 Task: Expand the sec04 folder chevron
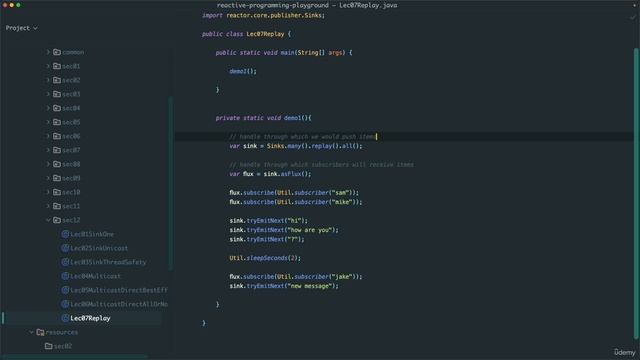pyautogui.click(x=48, y=108)
